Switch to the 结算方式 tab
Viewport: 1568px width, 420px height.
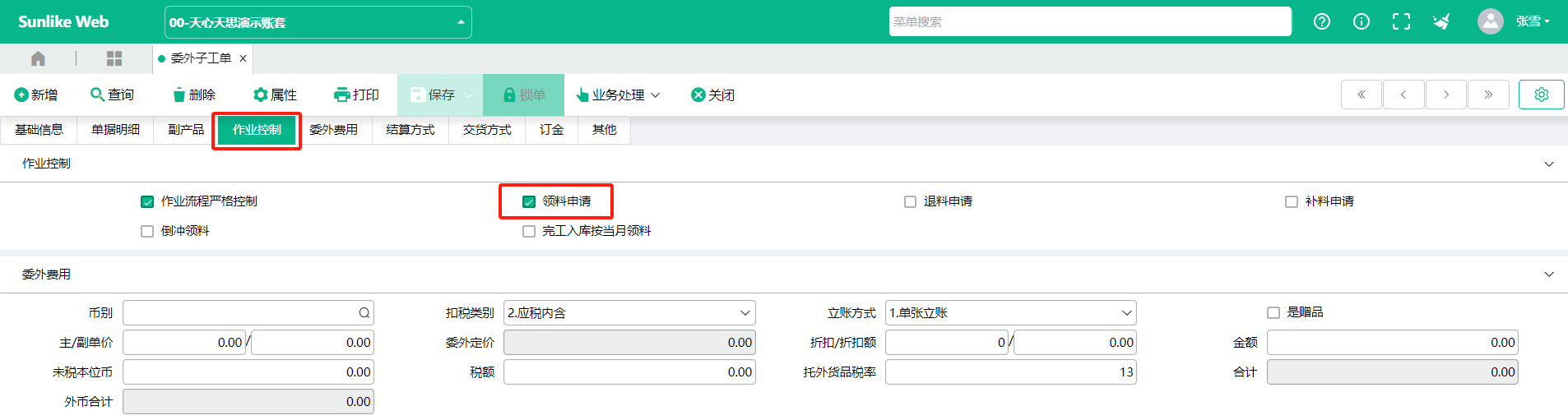click(x=410, y=130)
